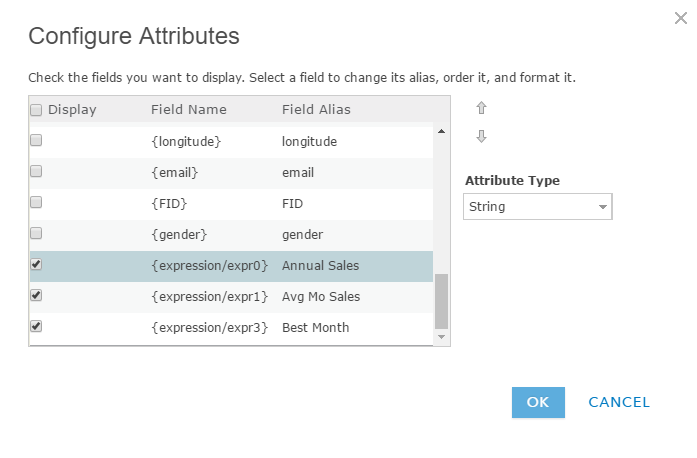This screenshot has width=697, height=458.
Task: Click the Field Alias column header
Action: click(316, 110)
